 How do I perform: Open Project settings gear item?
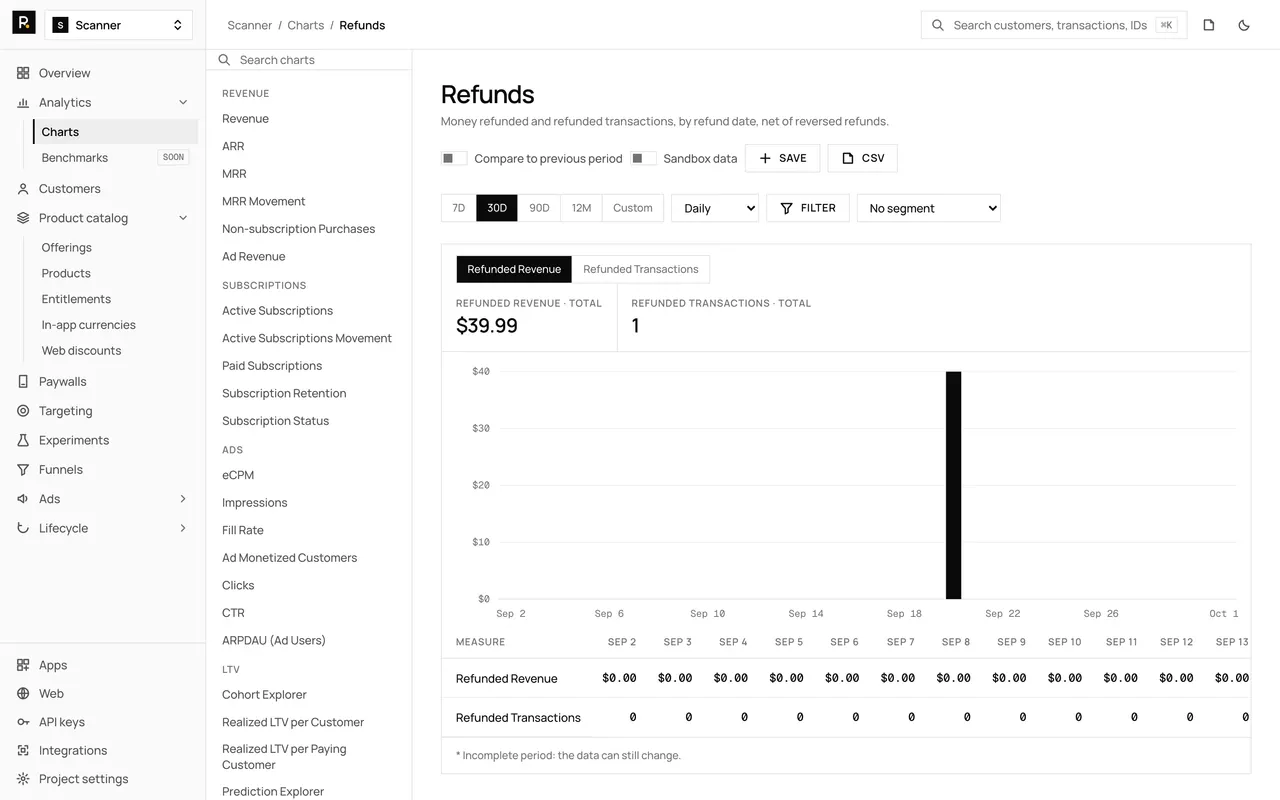coord(83,779)
